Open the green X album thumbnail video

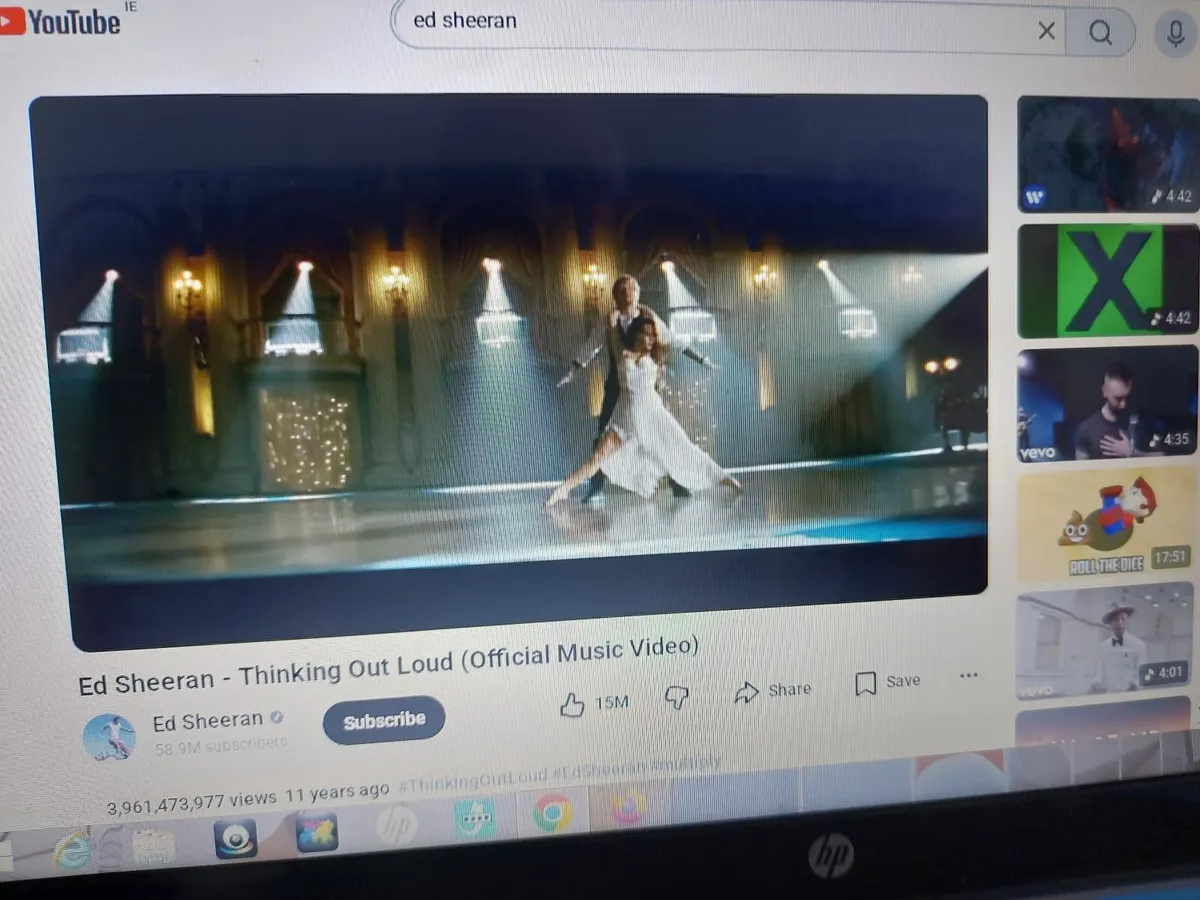1107,280
